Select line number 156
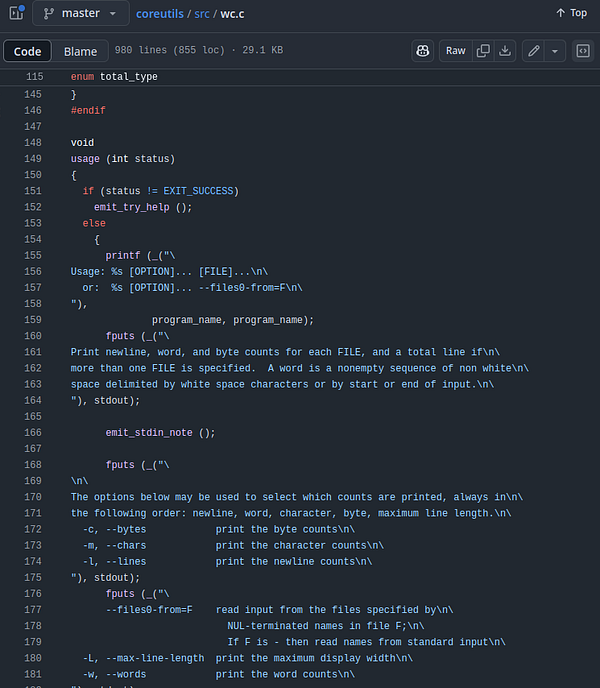 33,272
